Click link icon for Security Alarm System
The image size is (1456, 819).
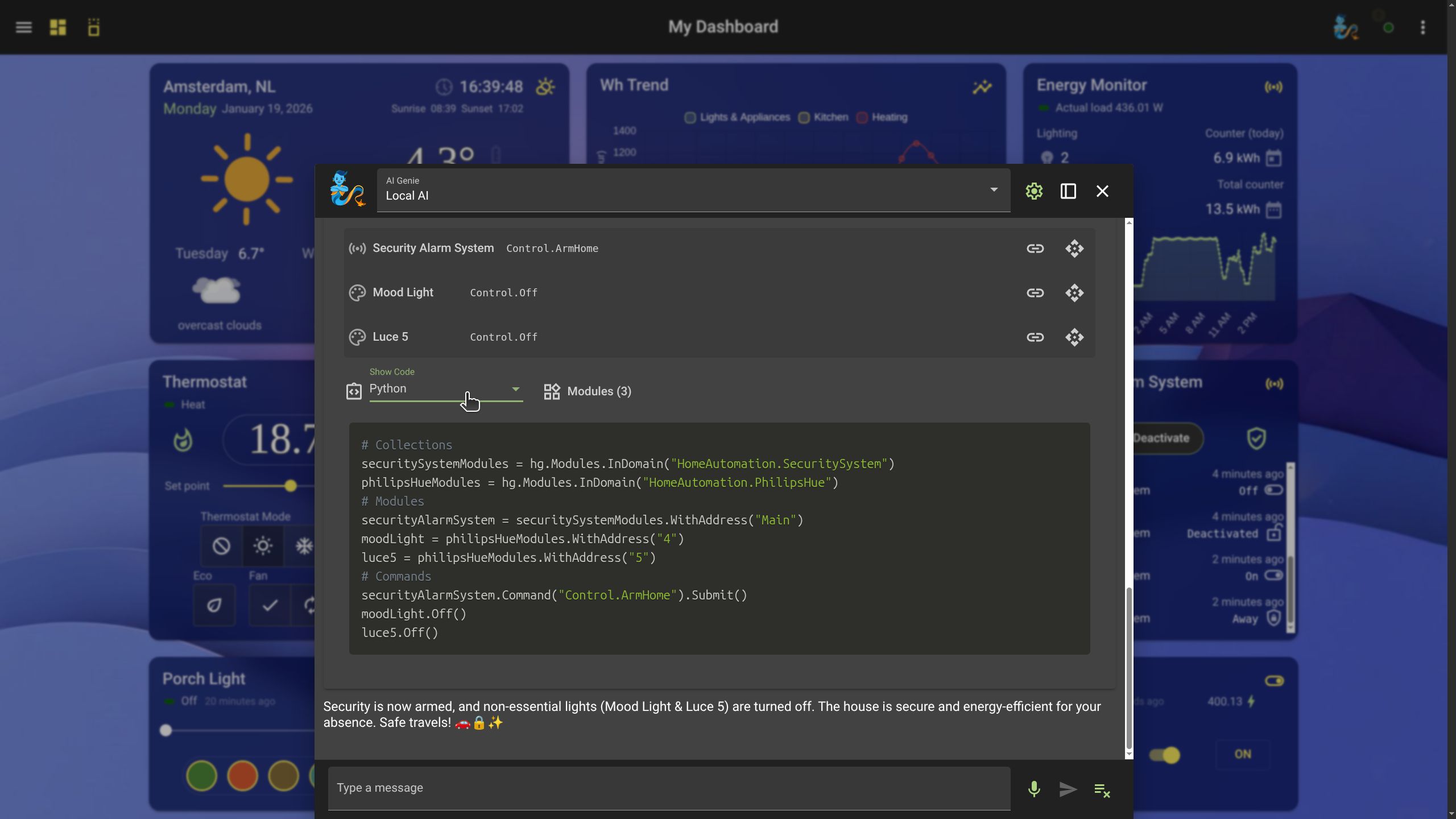coord(1035,249)
